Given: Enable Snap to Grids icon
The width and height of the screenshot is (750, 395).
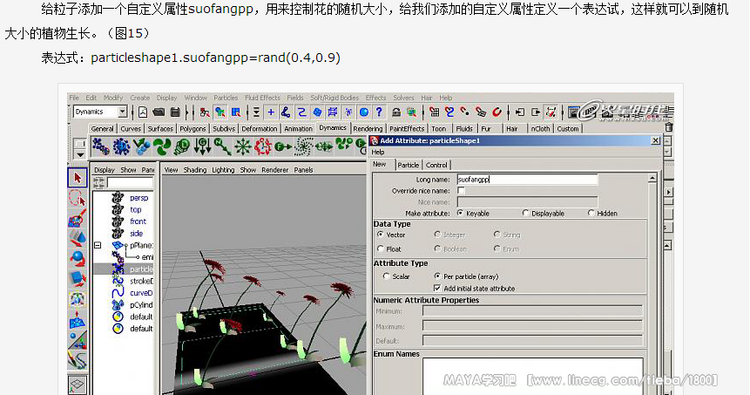Looking at the screenshot, I should coord(434,112).
